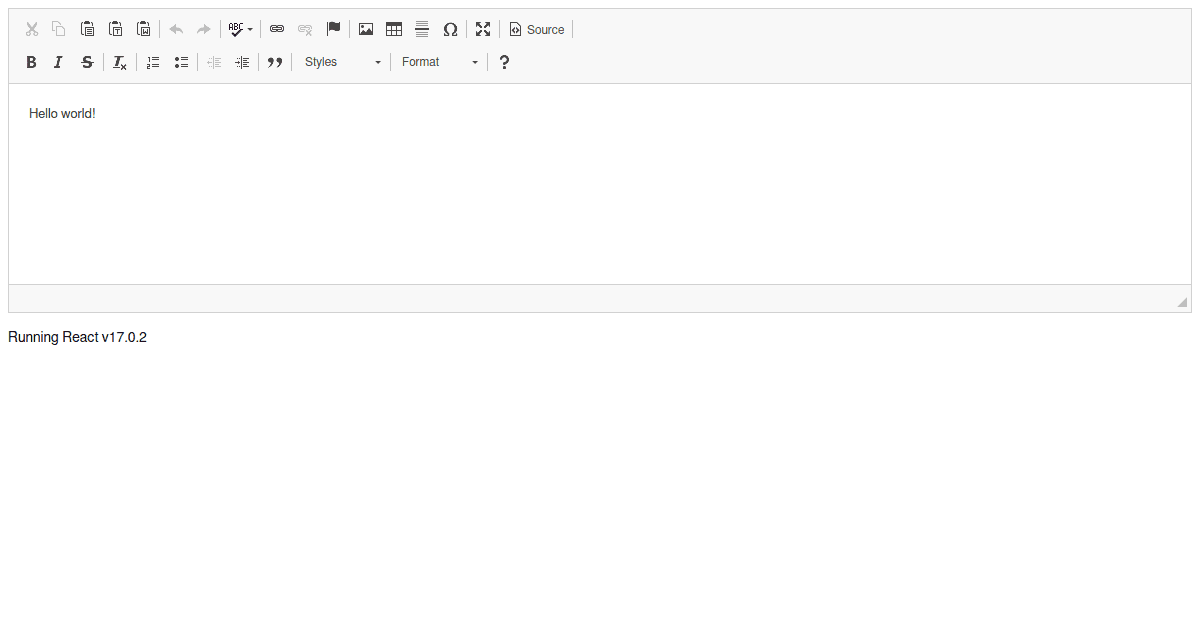Insert a Special Character
Image resolution: width=1200 pixels, height=630 pixels.
coord(450,29)
